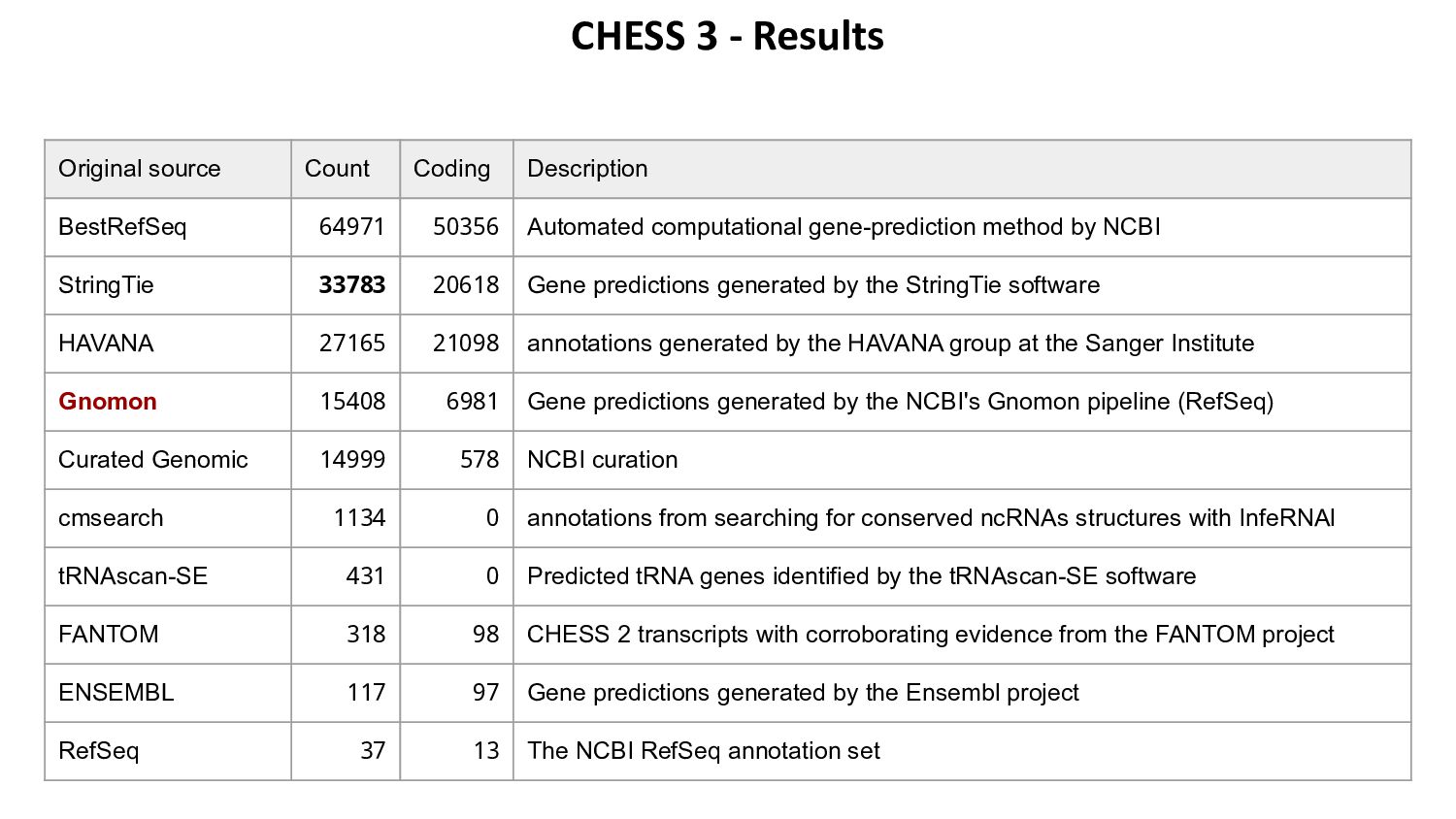Select the BestRefSeq source cell
The height and width of the screenshot is (819, 1456).
122,227
